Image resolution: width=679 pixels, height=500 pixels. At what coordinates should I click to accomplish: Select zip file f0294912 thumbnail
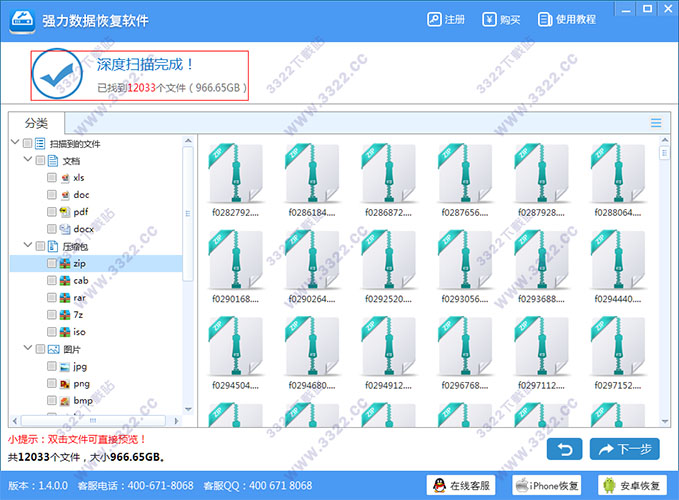[388, 346]
